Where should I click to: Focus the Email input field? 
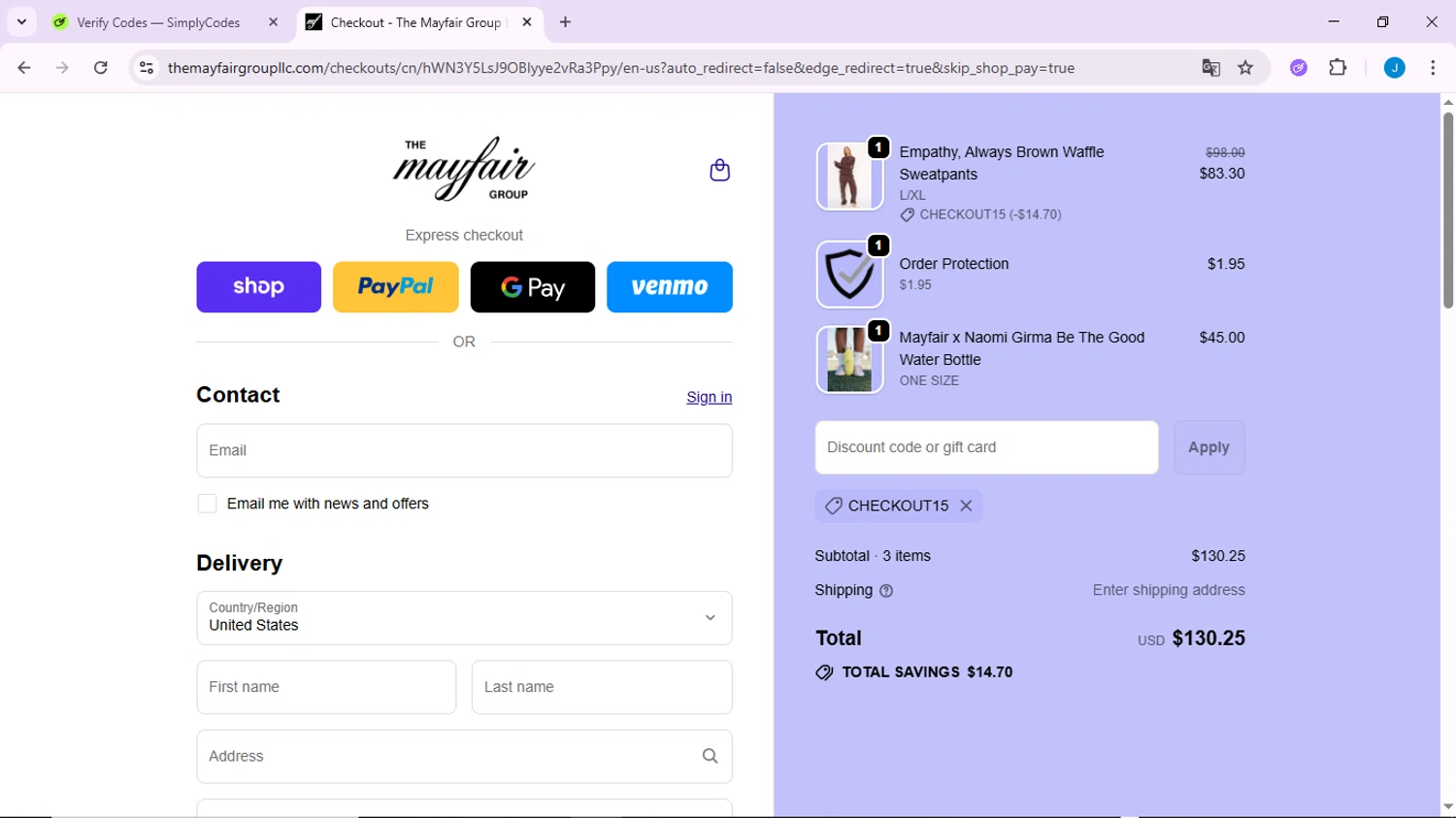click(464, 450)
